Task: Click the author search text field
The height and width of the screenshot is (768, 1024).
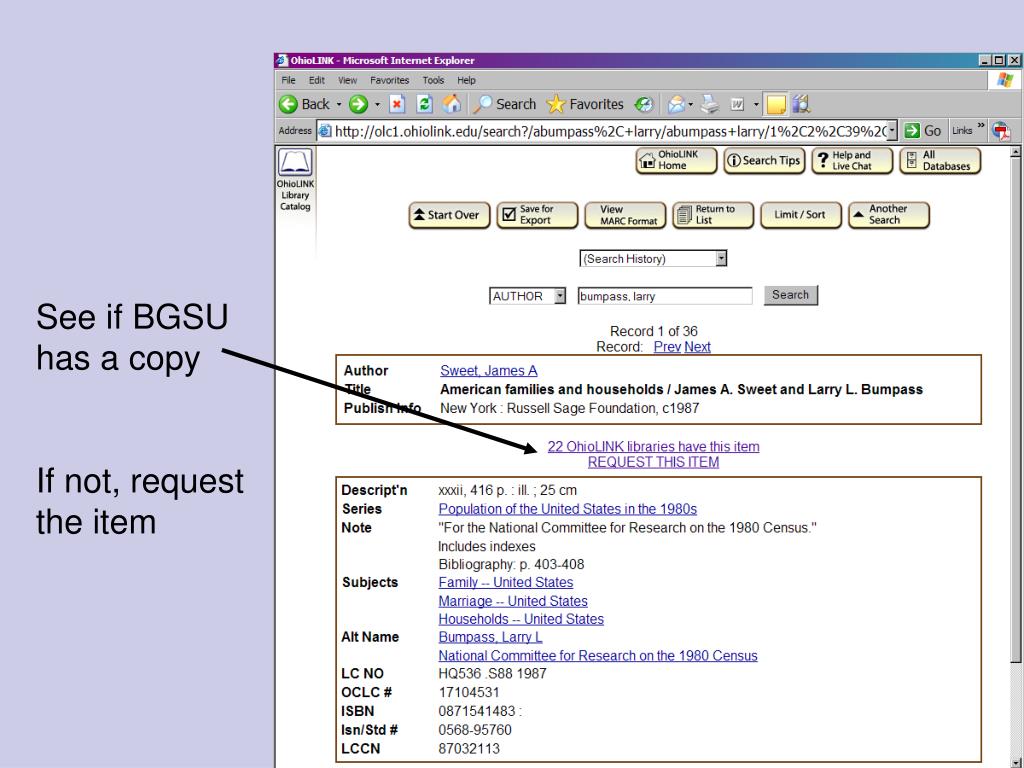Action: tap(665, 296)
